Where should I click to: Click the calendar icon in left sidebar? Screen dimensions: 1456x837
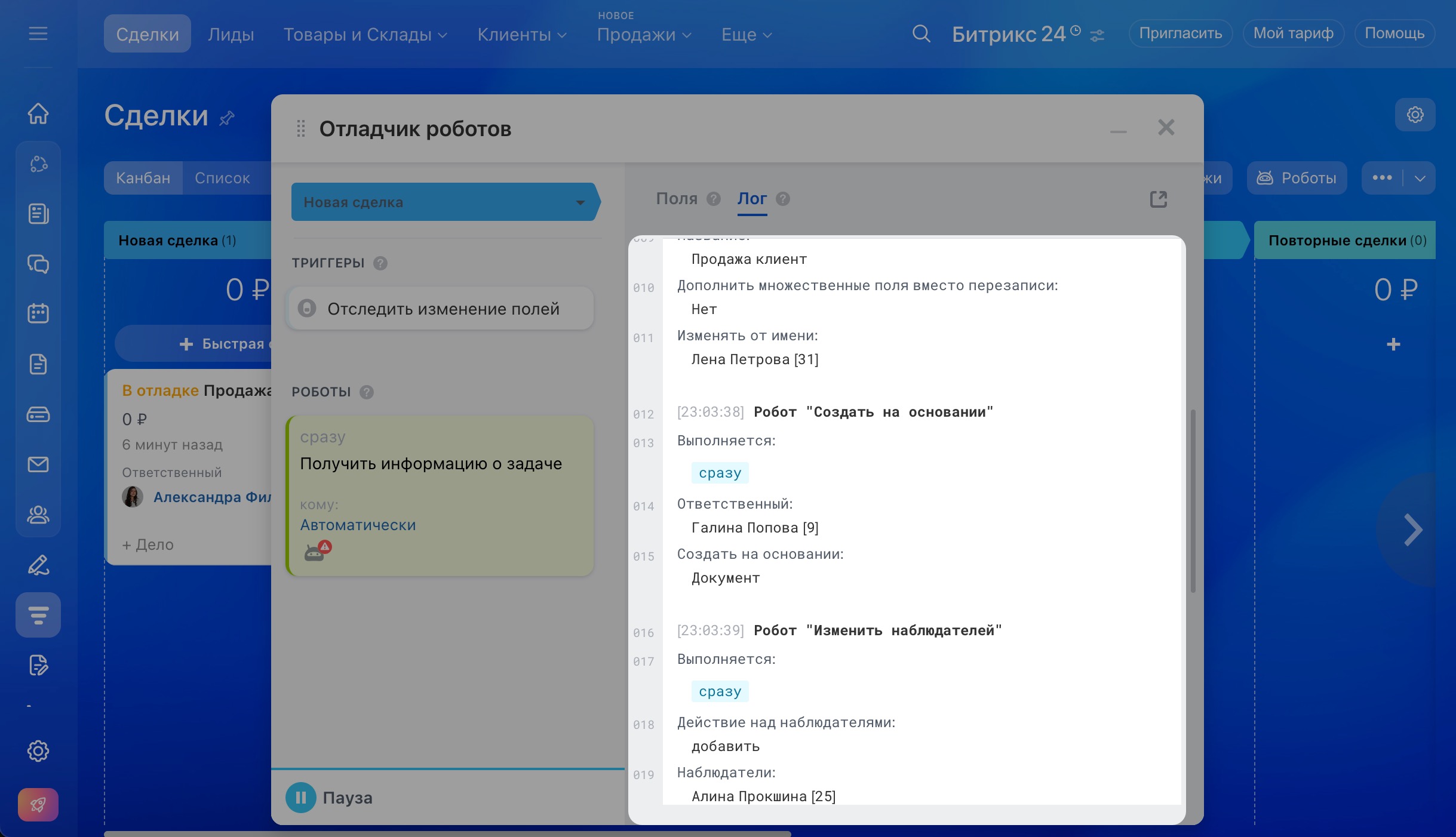click(38, 313)
